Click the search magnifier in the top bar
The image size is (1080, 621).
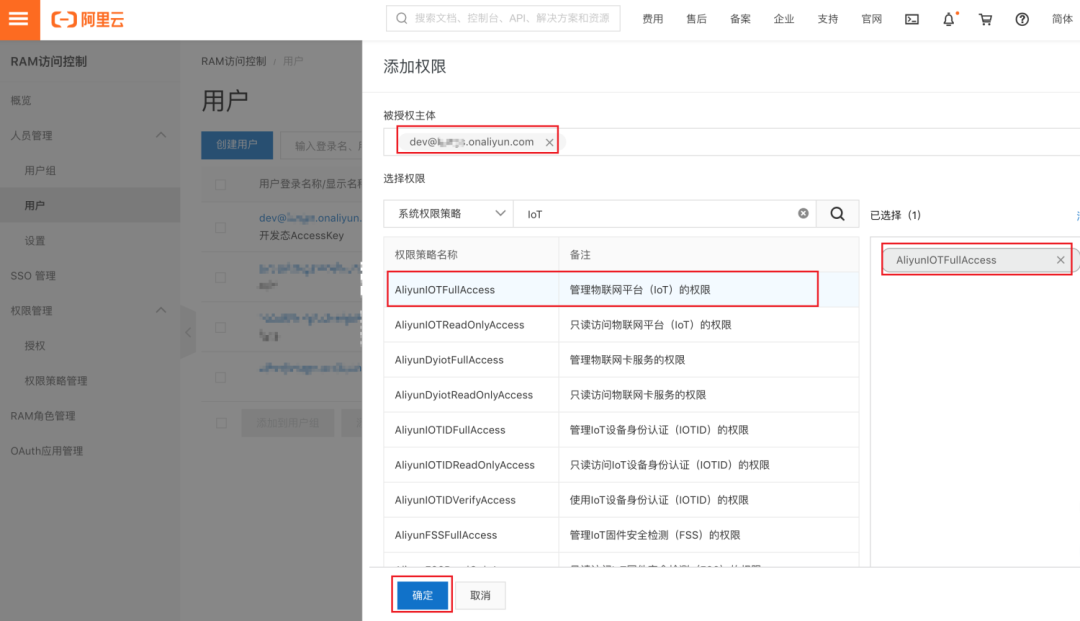(402, 19)
